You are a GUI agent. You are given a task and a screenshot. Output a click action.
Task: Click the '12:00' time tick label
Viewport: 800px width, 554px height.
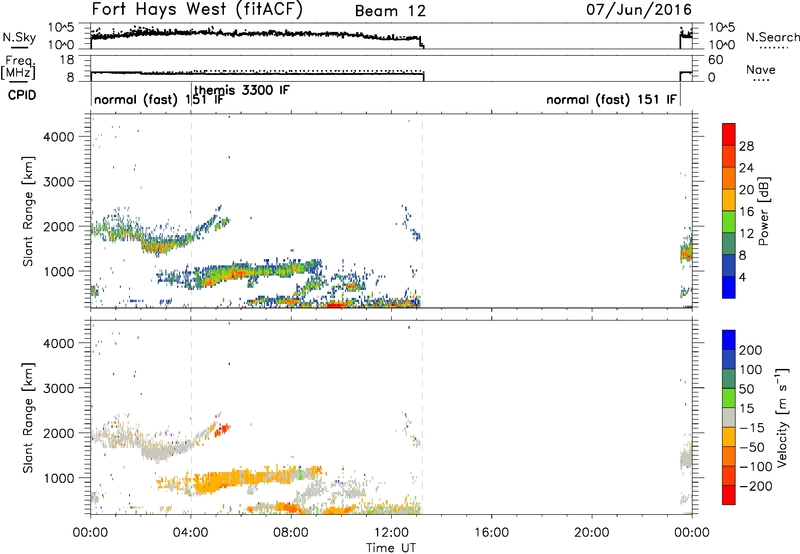pyautogui.click(x=391, y=533)
